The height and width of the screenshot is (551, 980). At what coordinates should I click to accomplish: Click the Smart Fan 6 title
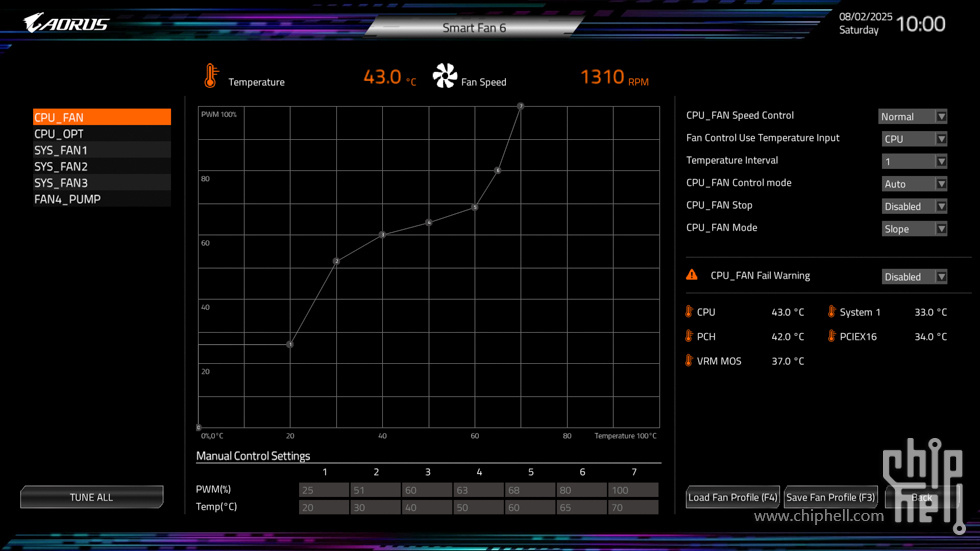pyautogui.click(x=474, y=27)
